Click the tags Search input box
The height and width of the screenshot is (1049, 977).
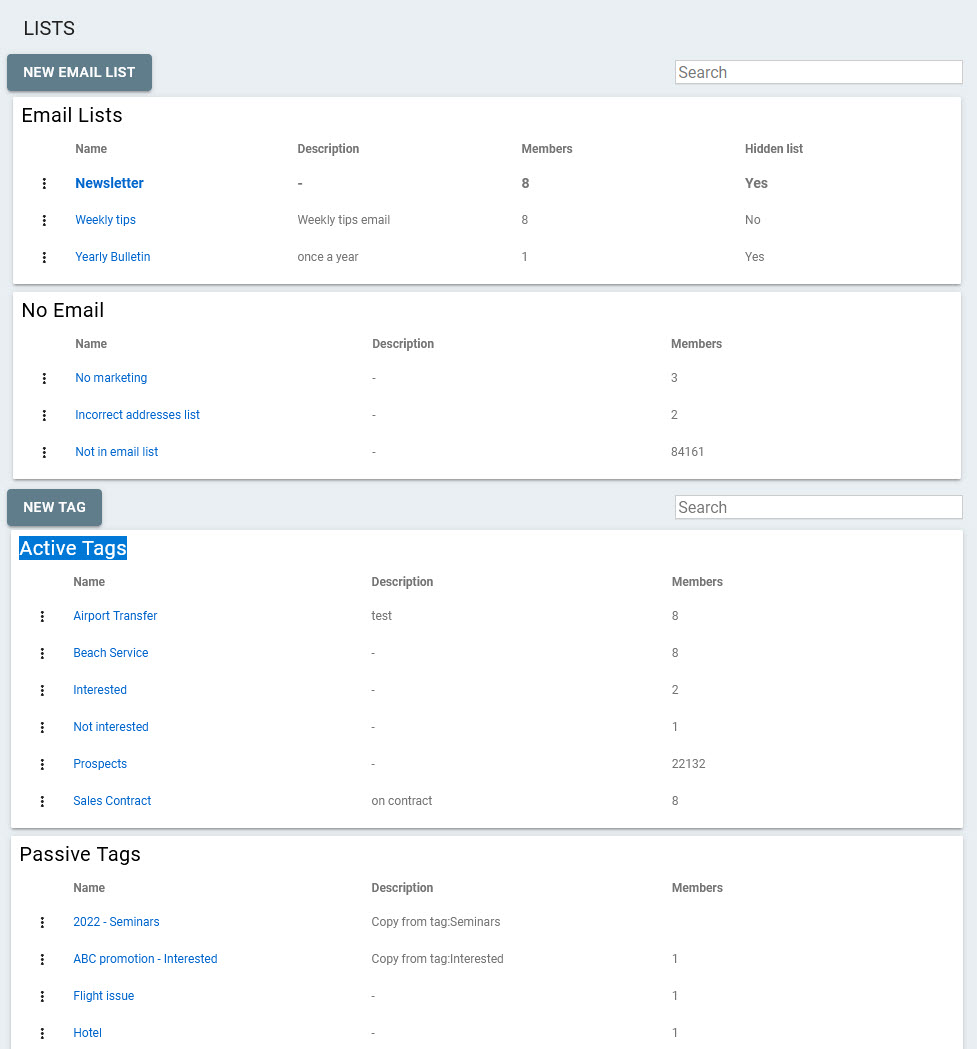click(818, 507)
